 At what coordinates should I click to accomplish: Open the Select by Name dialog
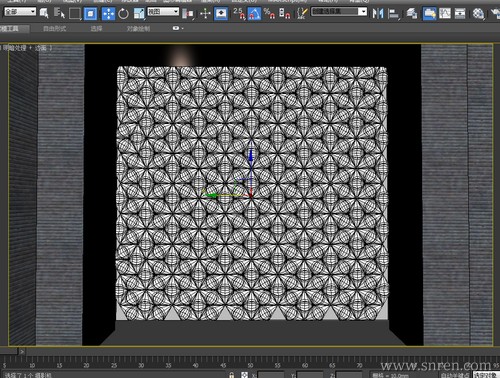[x=59, y=13]
